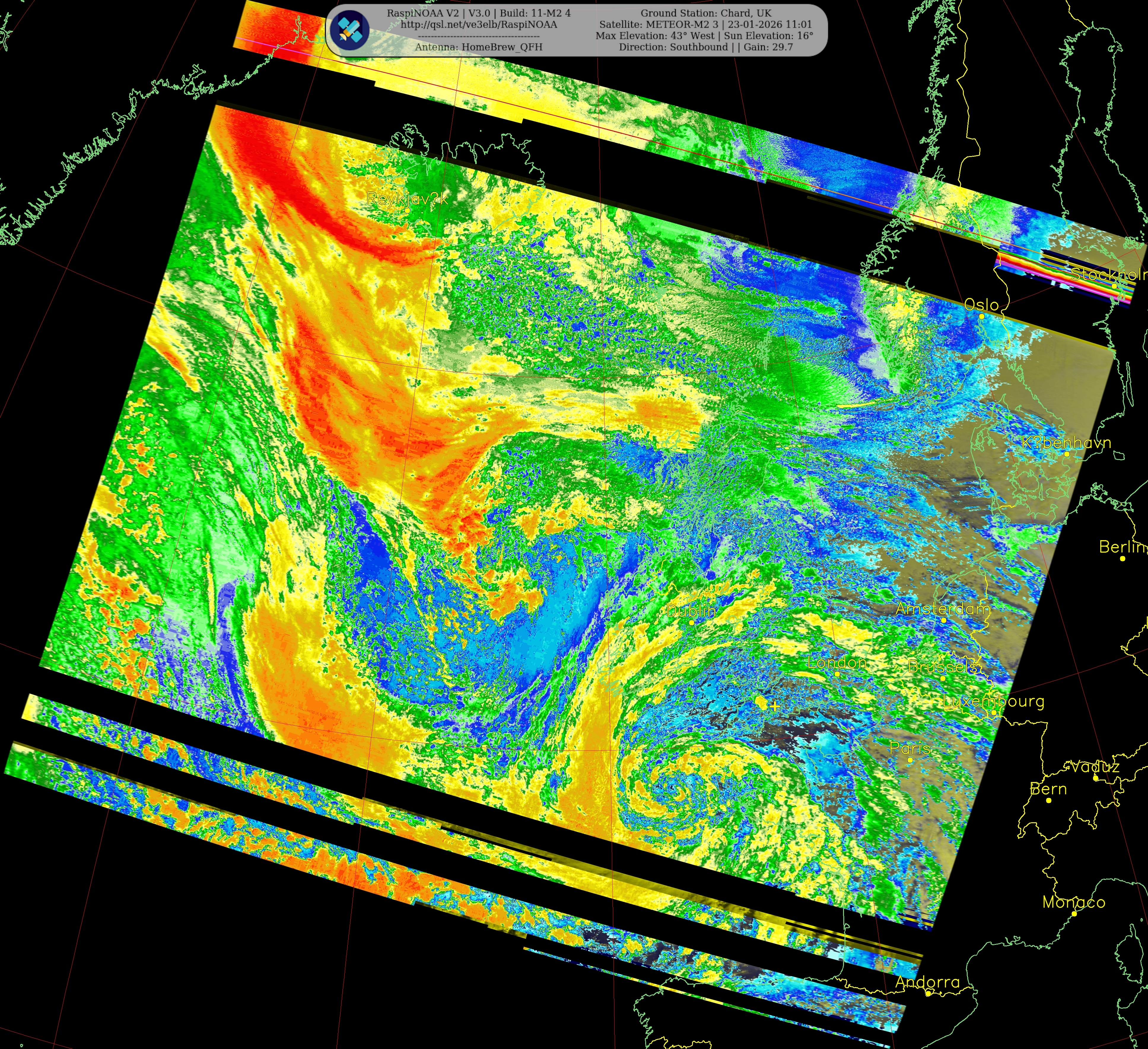Click the Vaduz city label
1148x1049 pixels.
1095,767
